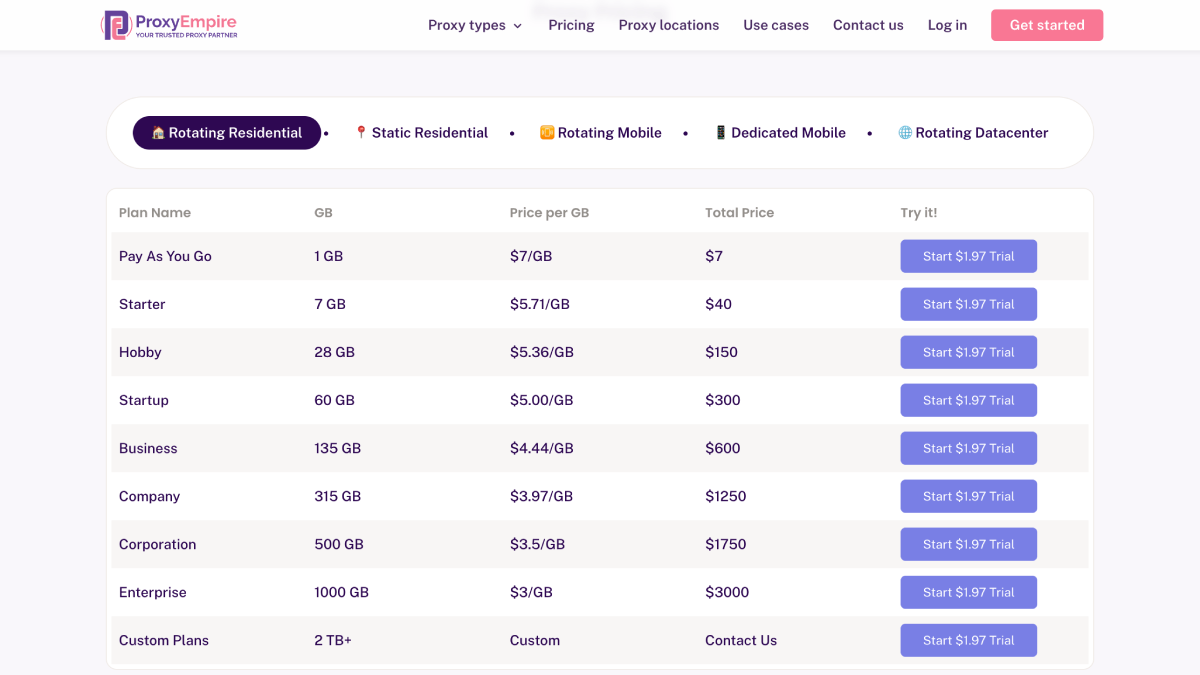This screenshot has height=675, width=1200.
Task: Click the $5.00/GB price cell
Action: pyautogui.click(x=541, y=400)
